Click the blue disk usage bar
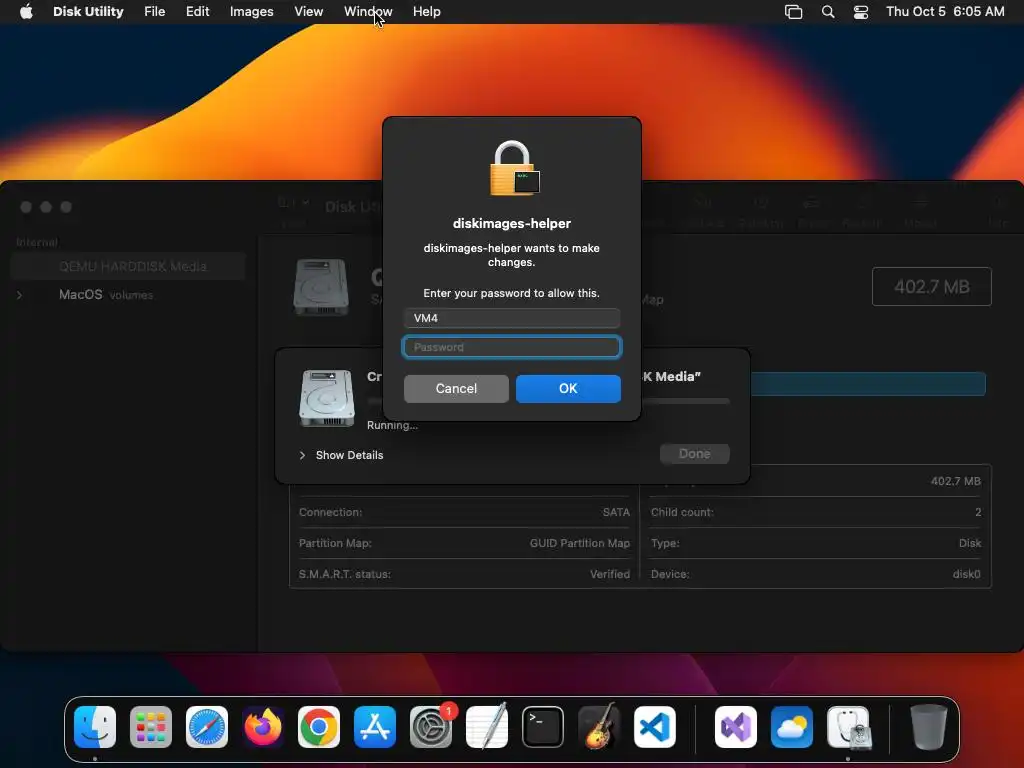 pos(868,384)
